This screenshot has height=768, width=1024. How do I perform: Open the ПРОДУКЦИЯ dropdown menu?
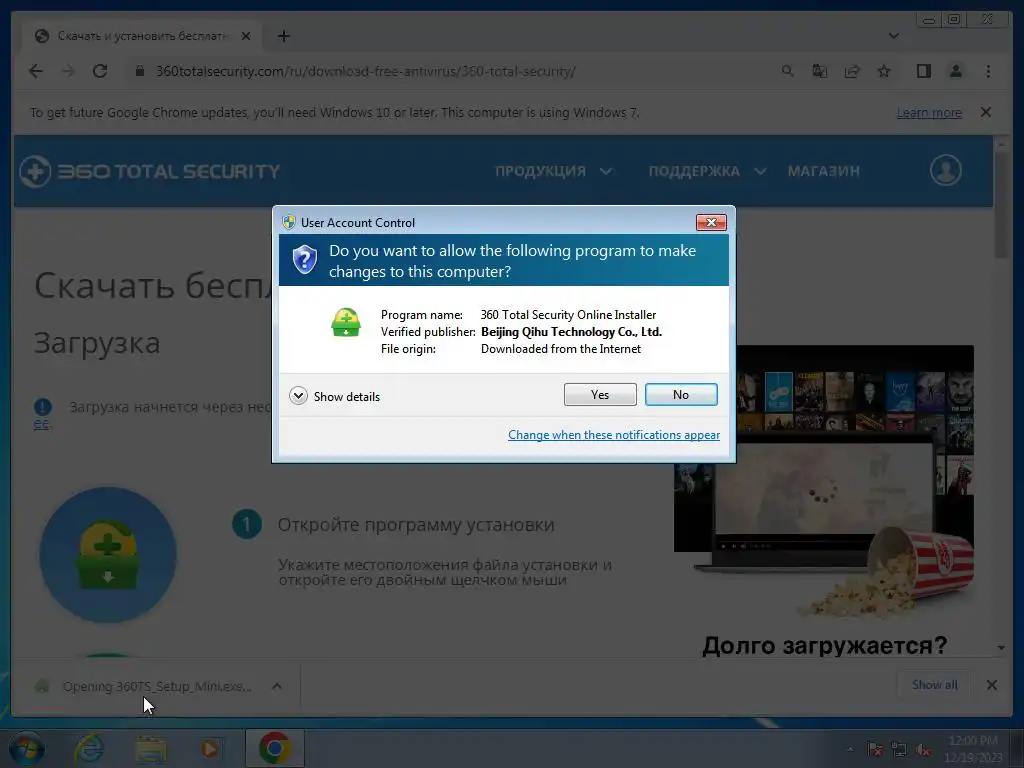tap(553, 171)
